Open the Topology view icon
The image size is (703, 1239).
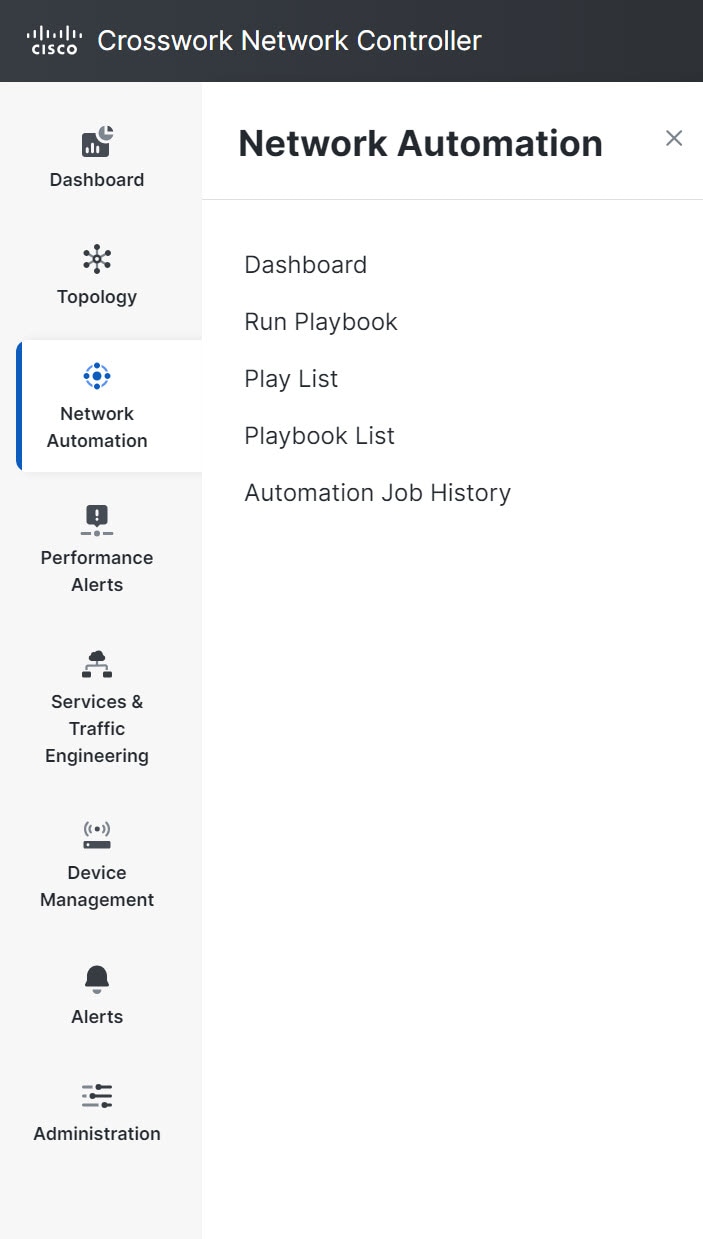[96, 258]
